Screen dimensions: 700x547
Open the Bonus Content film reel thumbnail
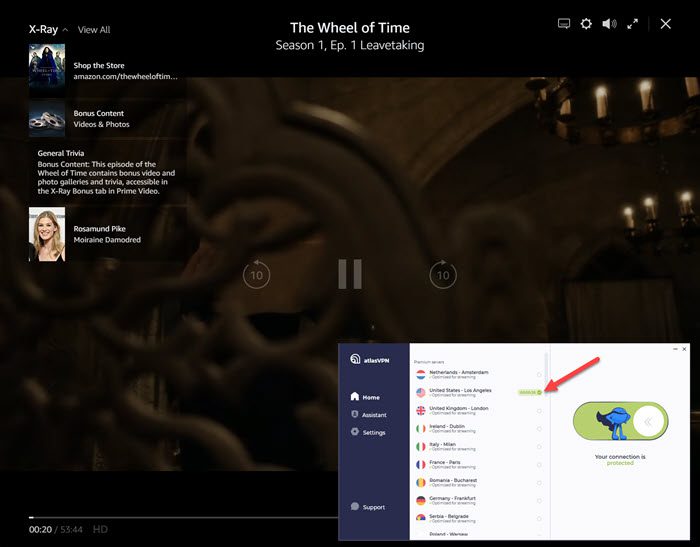(47, 119)
